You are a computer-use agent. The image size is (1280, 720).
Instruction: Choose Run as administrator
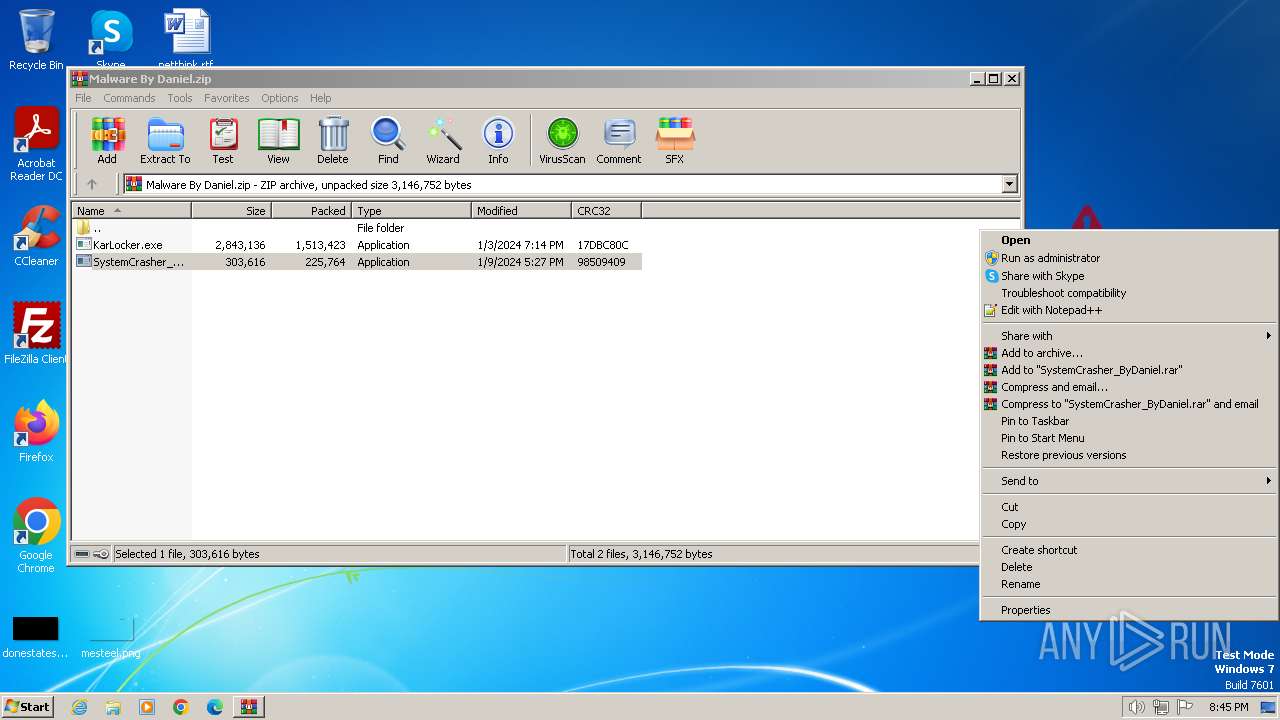pyautogui.click(x=1129, y=258)
